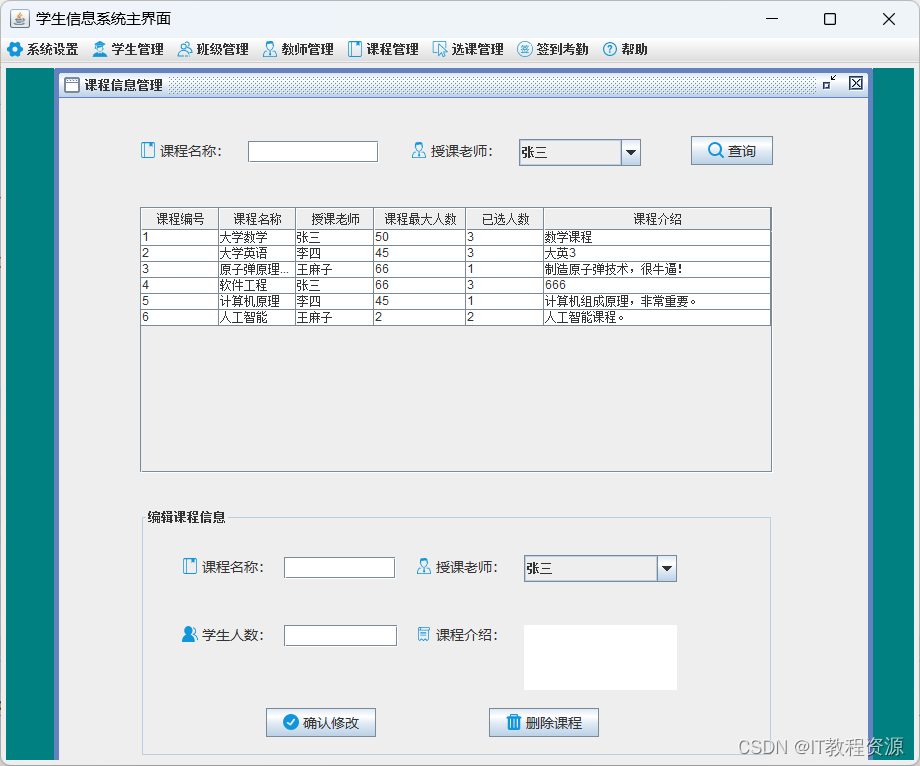
Task: Click the 人工智能课程。 description cell
Action: 657,317
